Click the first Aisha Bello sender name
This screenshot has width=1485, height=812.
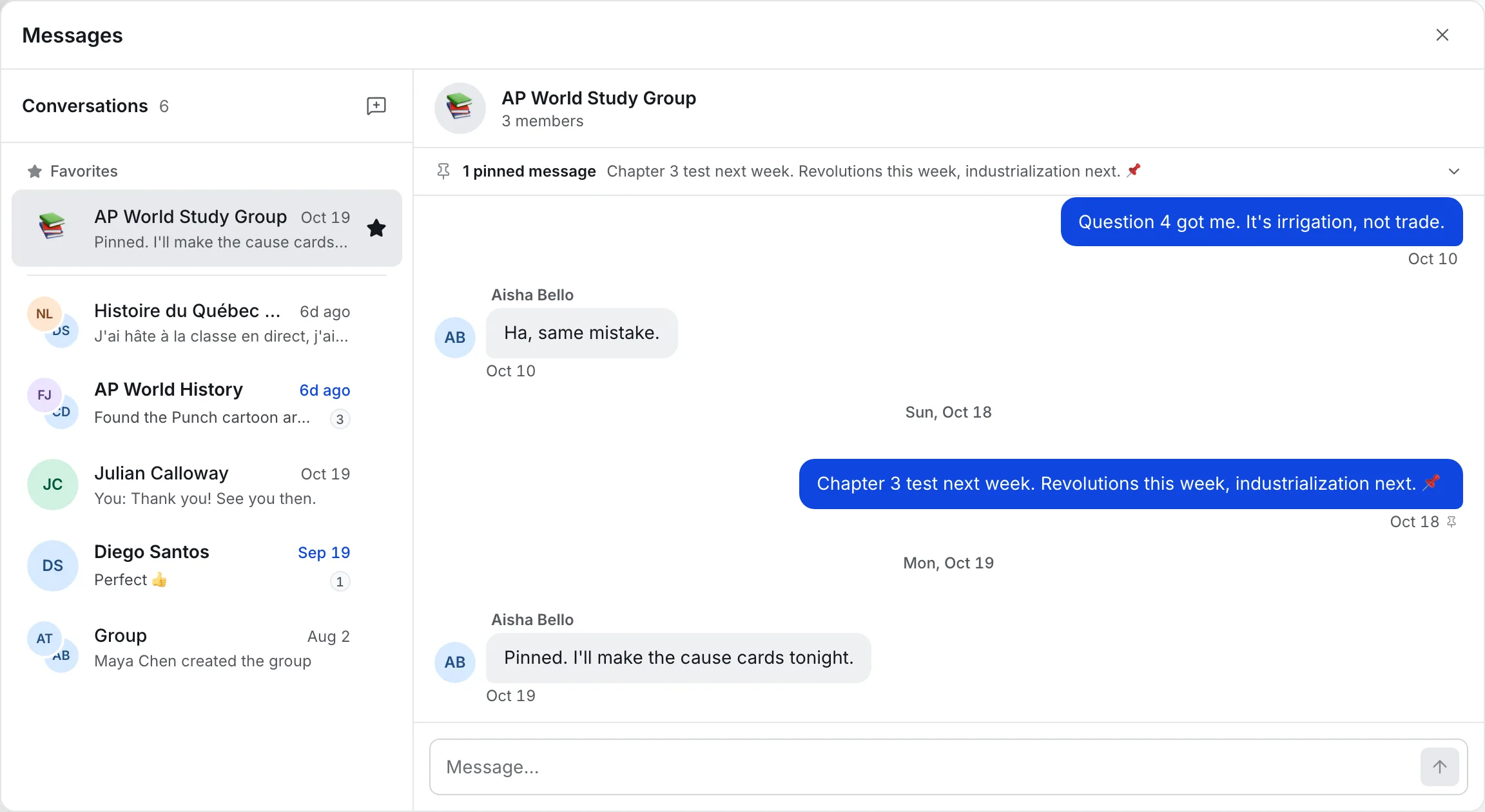(x=532, y=295)
